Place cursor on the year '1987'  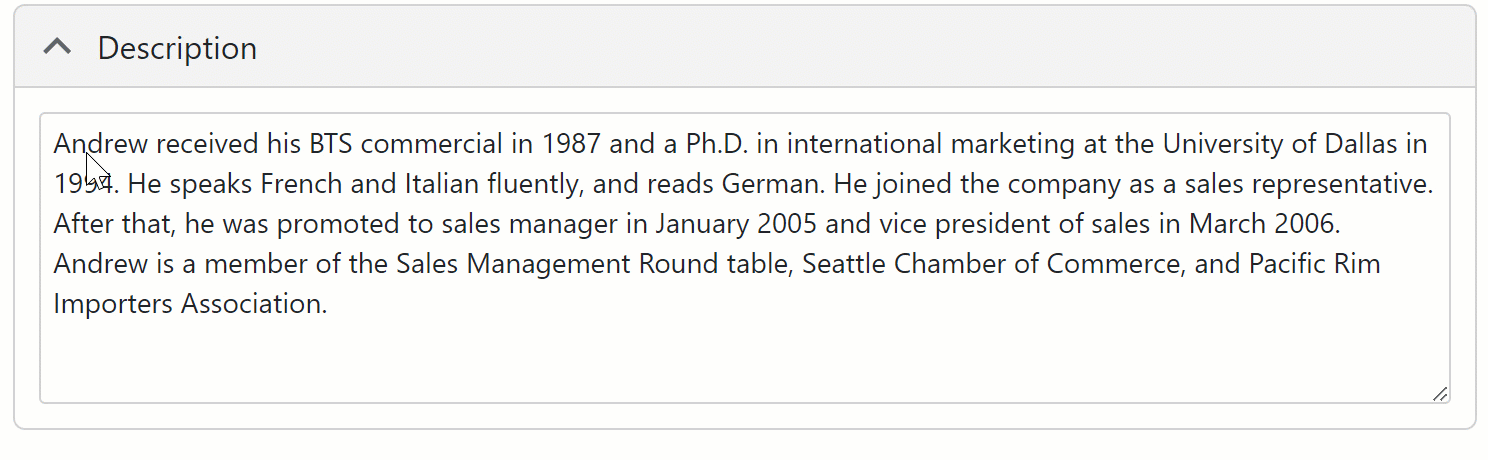click(x=571, y=144)
